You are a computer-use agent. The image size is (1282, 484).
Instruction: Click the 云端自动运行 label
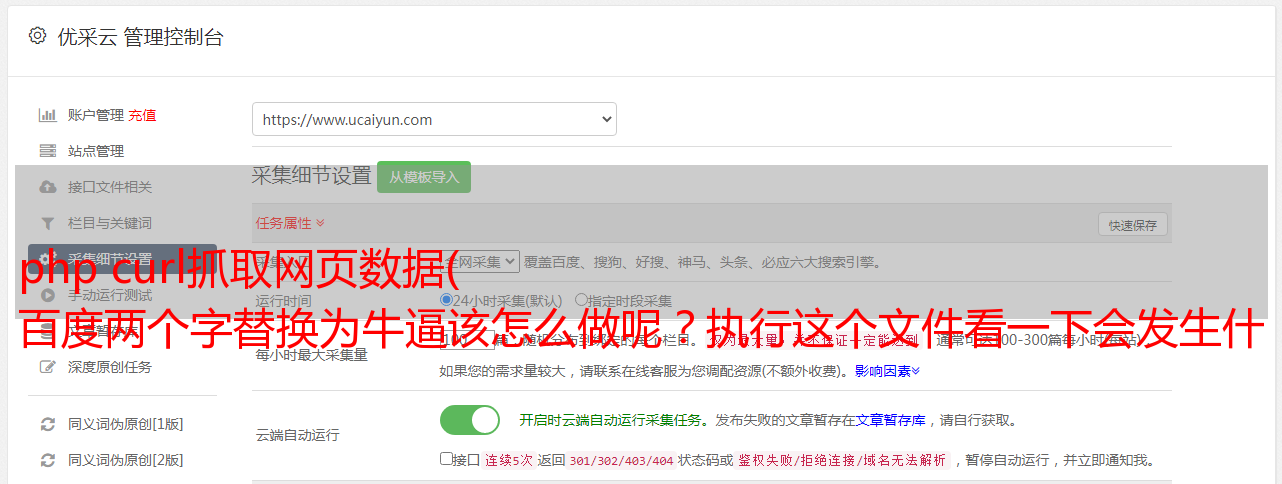tap(298, 435)
